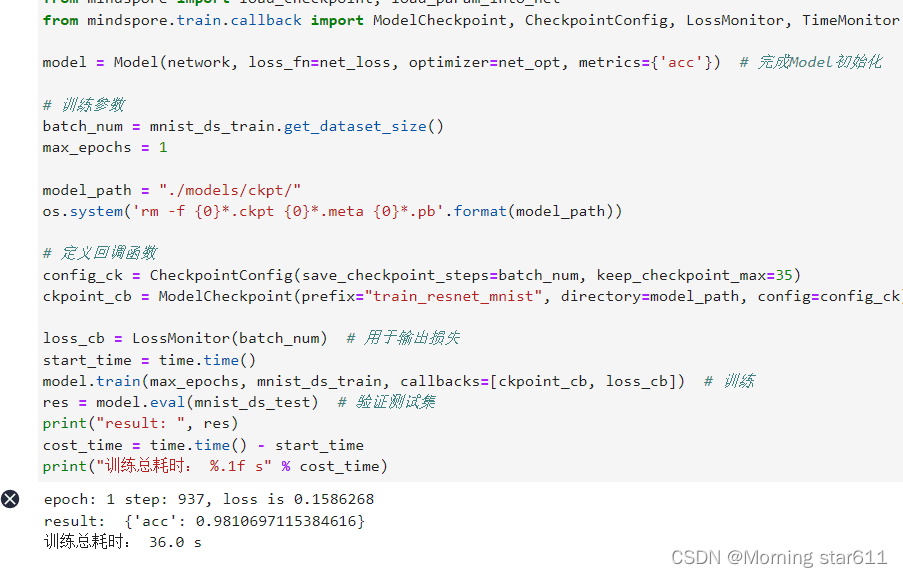Click the 'cost_time = time.time() - start_time' line
Image resolution: width=903 pixels, height=577 pixels.
[x=203, y=445]
